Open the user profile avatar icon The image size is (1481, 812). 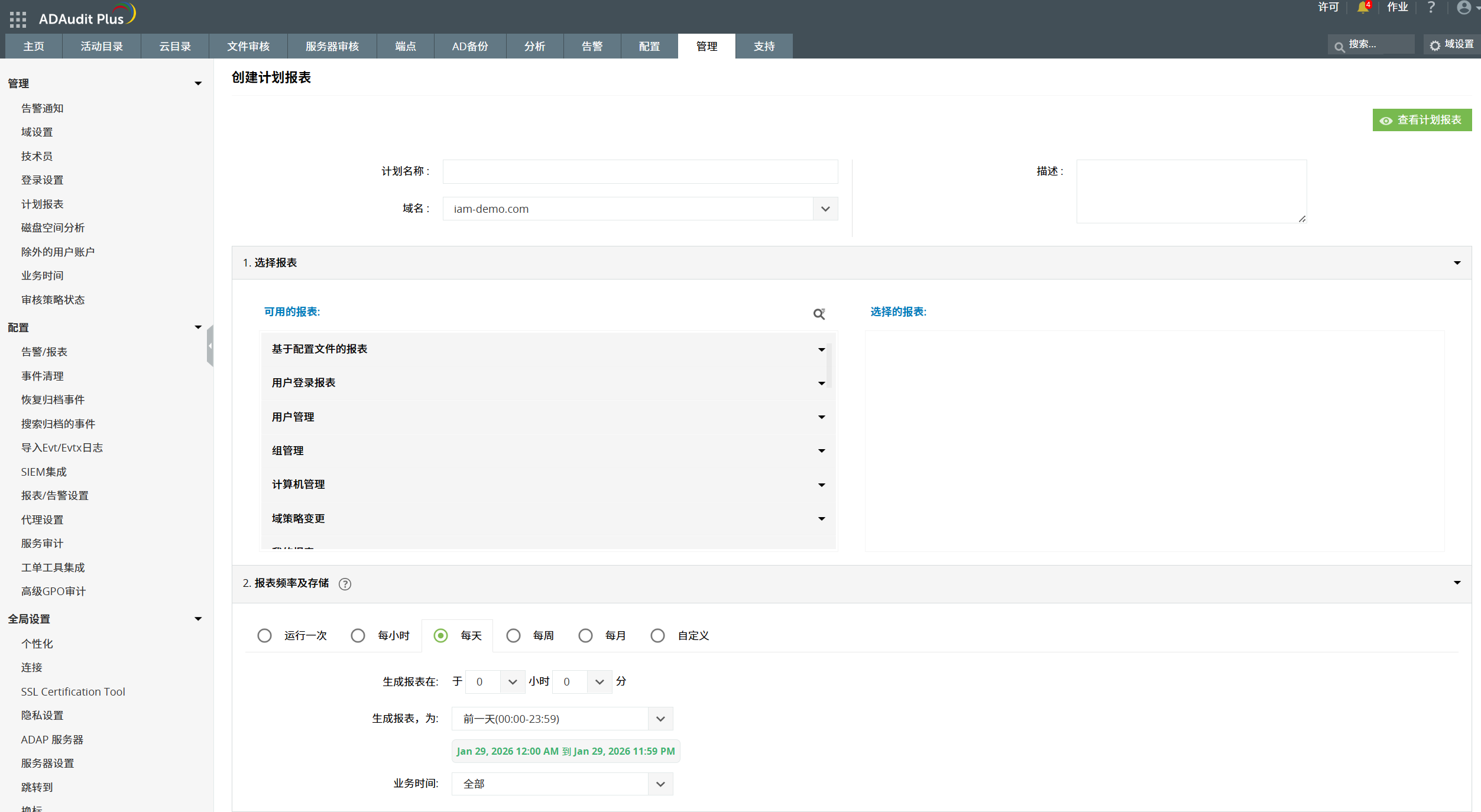click(x=1464, y=8)
